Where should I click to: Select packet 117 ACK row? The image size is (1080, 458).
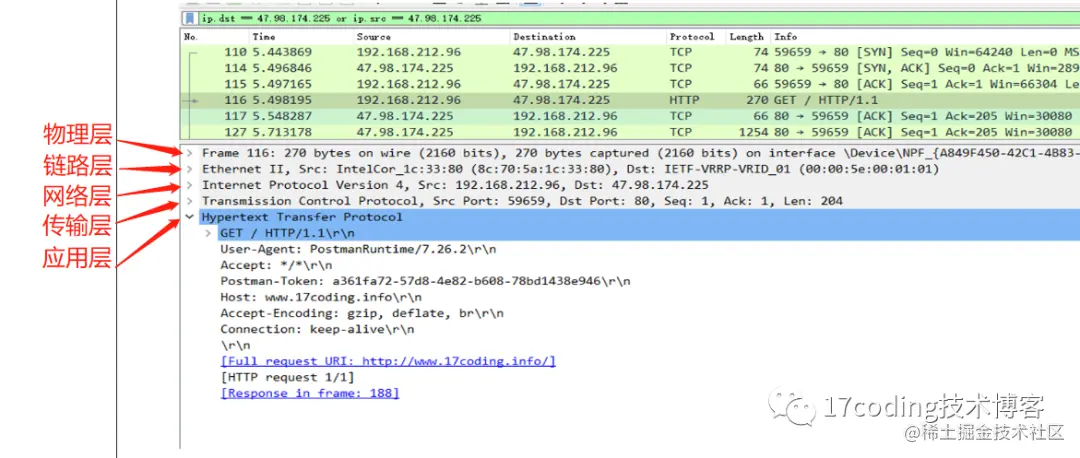coord(630,116)
